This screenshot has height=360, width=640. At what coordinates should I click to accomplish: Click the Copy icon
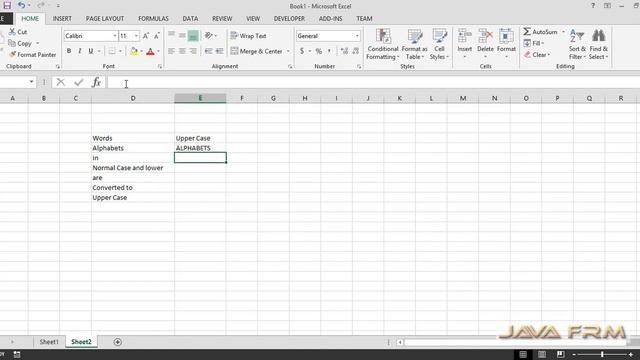point(12,43)
